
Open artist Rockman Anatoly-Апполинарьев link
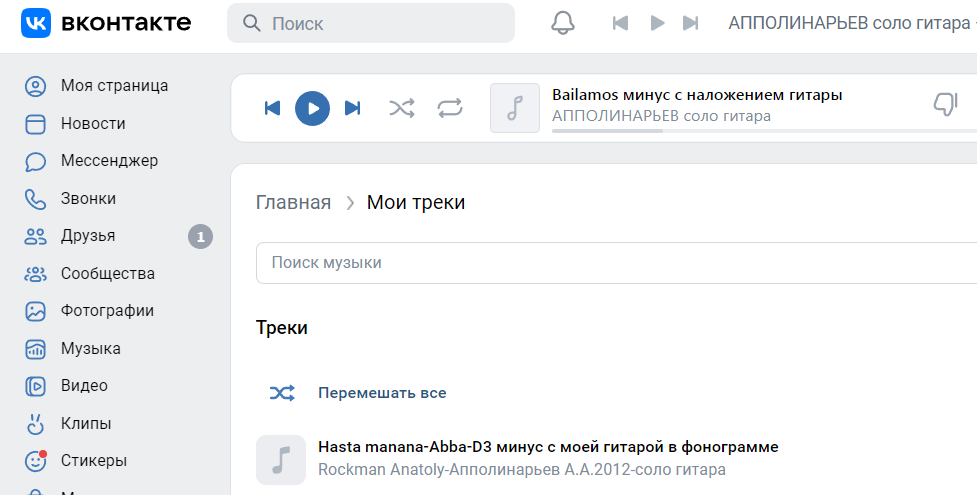click(x=522, y=469)
